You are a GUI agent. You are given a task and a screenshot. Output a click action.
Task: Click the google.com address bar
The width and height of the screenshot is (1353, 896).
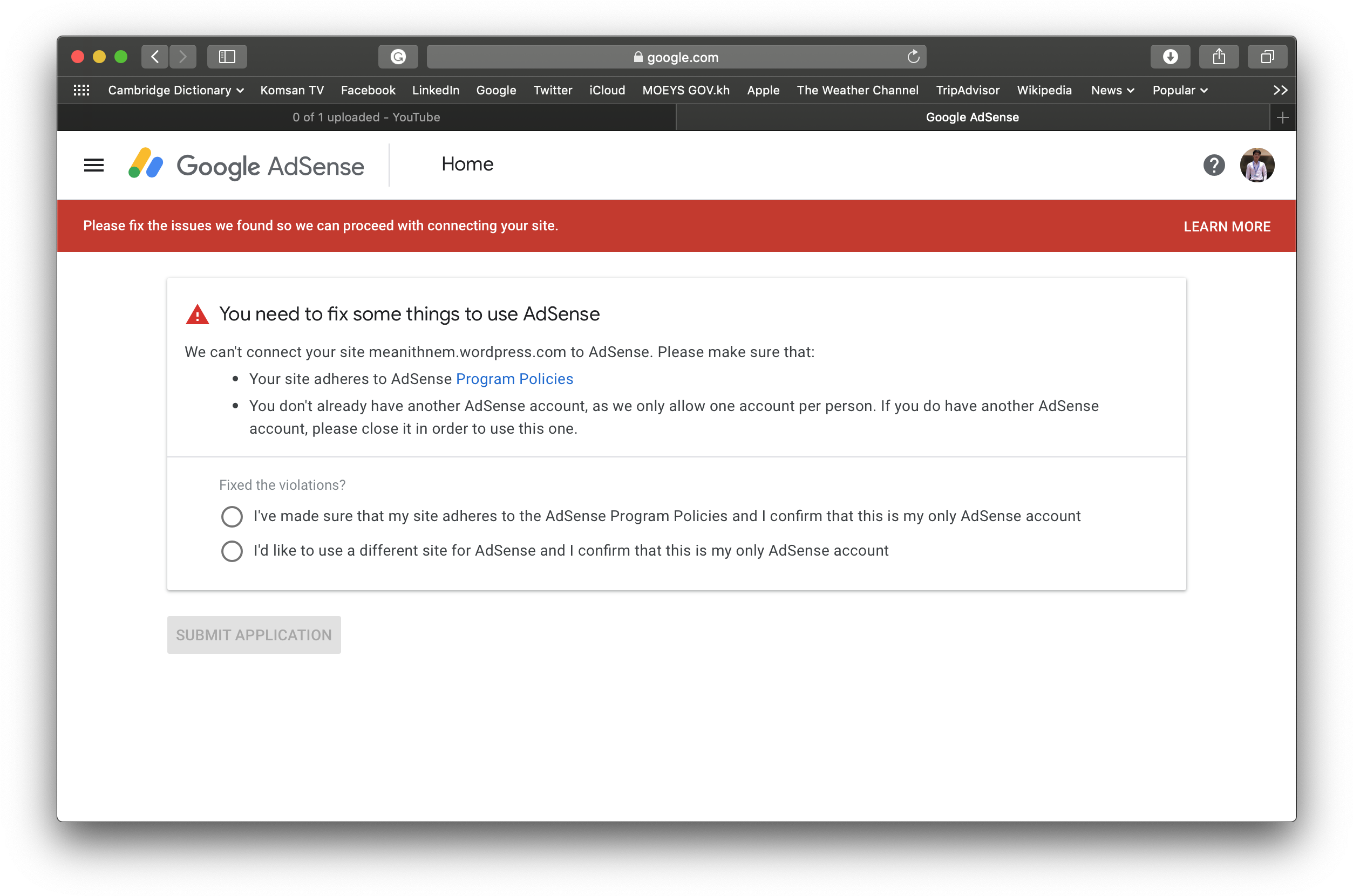tap(676, 57)
